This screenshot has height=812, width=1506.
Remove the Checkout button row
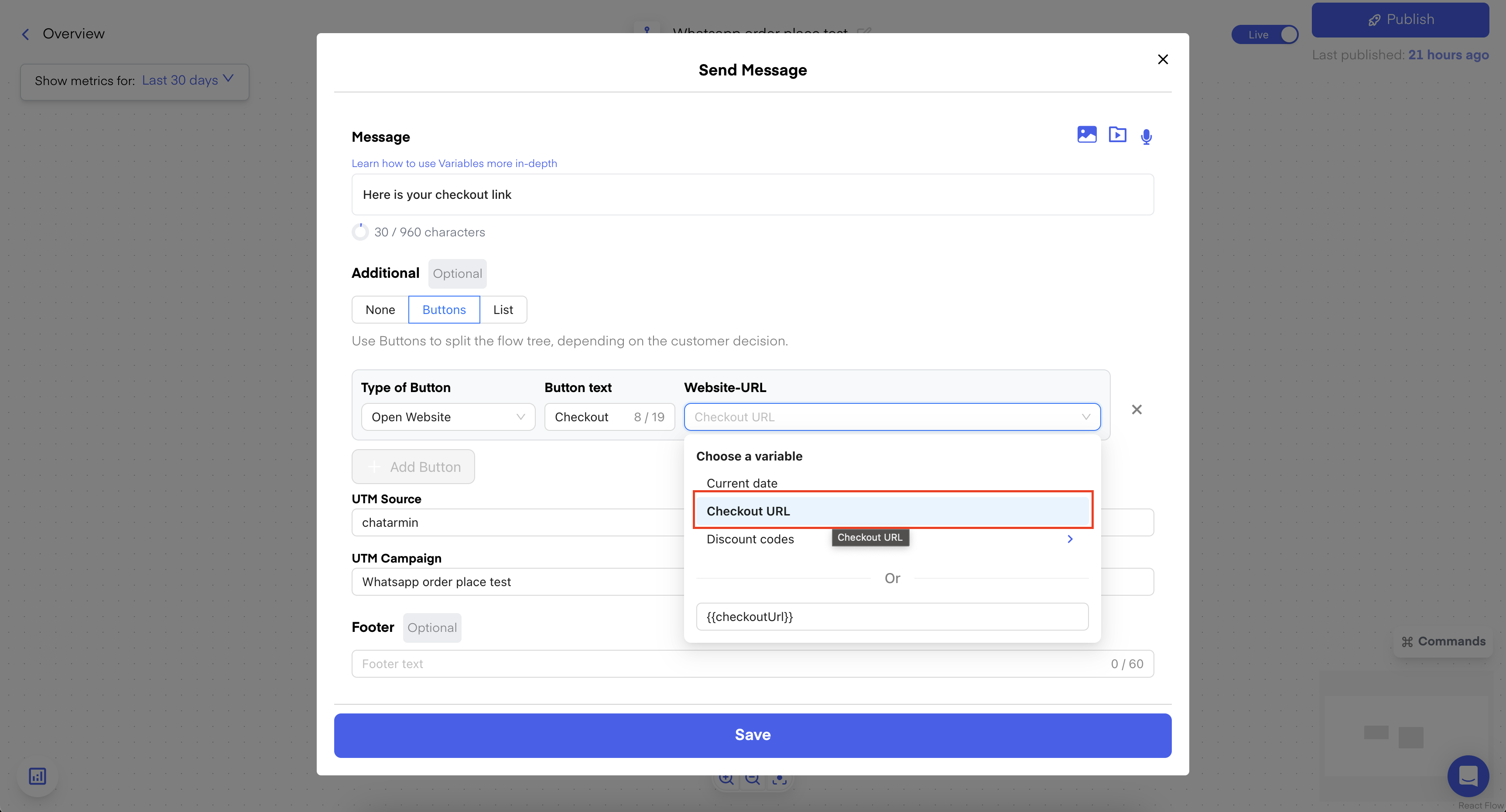coord(1136,410)
